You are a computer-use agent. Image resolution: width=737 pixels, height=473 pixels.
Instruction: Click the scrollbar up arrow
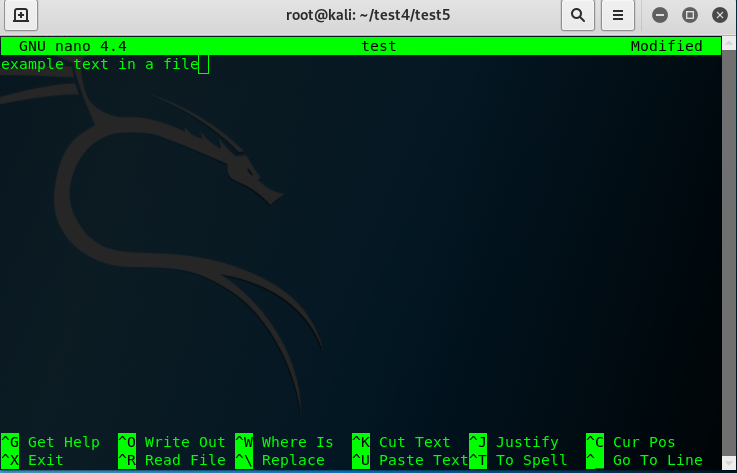coord(729,44)
